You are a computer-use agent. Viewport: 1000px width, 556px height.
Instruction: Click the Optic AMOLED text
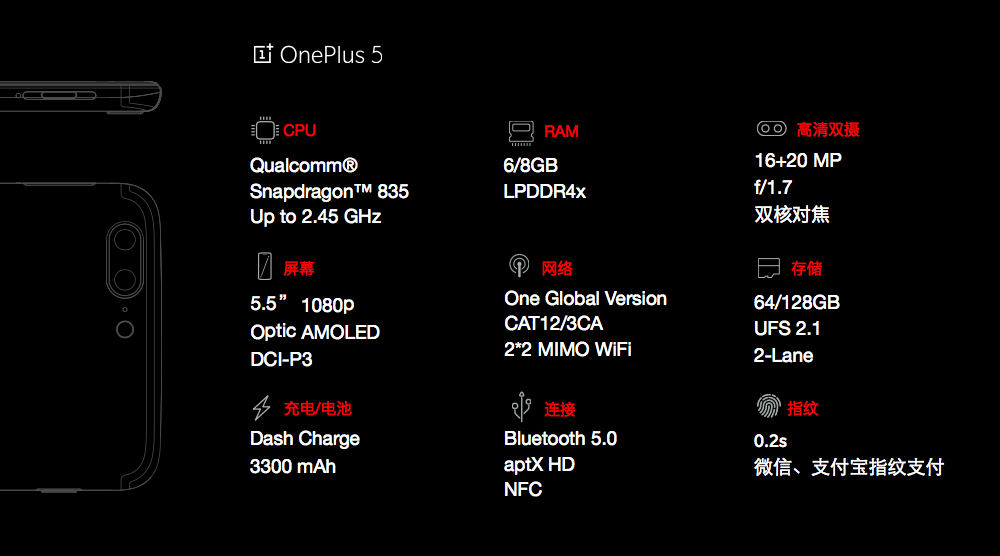315,333
